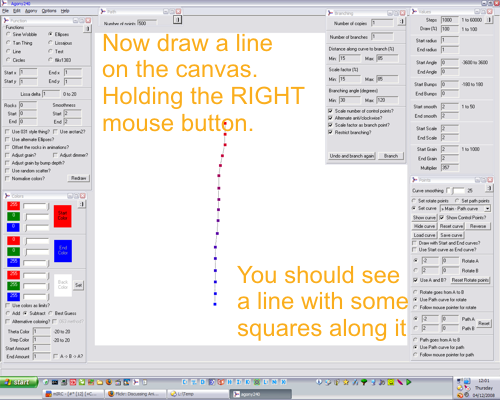This screenshot has height=400, width=500.
Task: Enable Adjust grain checkbox
Action: point(7,155)
